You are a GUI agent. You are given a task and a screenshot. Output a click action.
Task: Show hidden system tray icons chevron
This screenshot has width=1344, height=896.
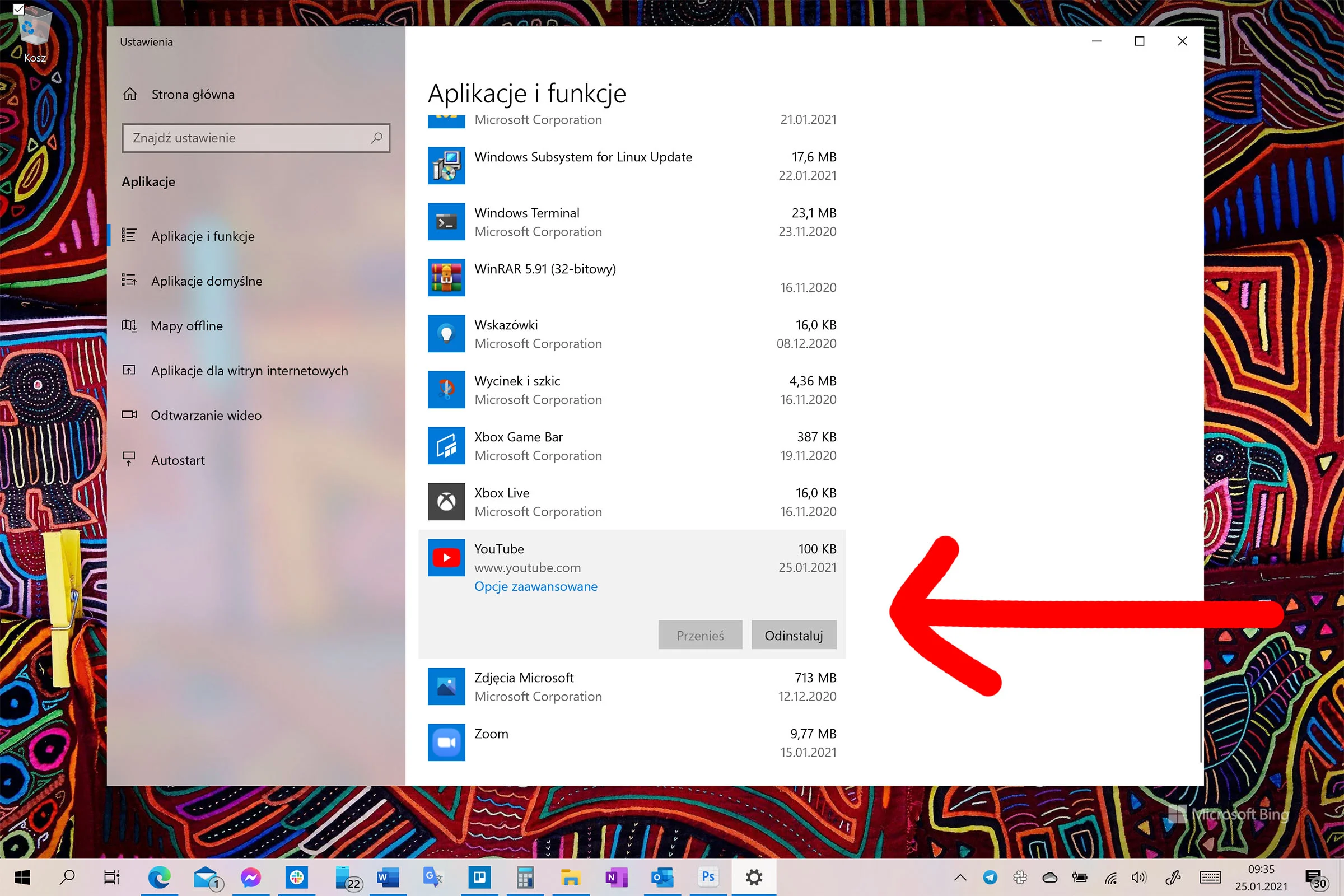tap(960, 877)
